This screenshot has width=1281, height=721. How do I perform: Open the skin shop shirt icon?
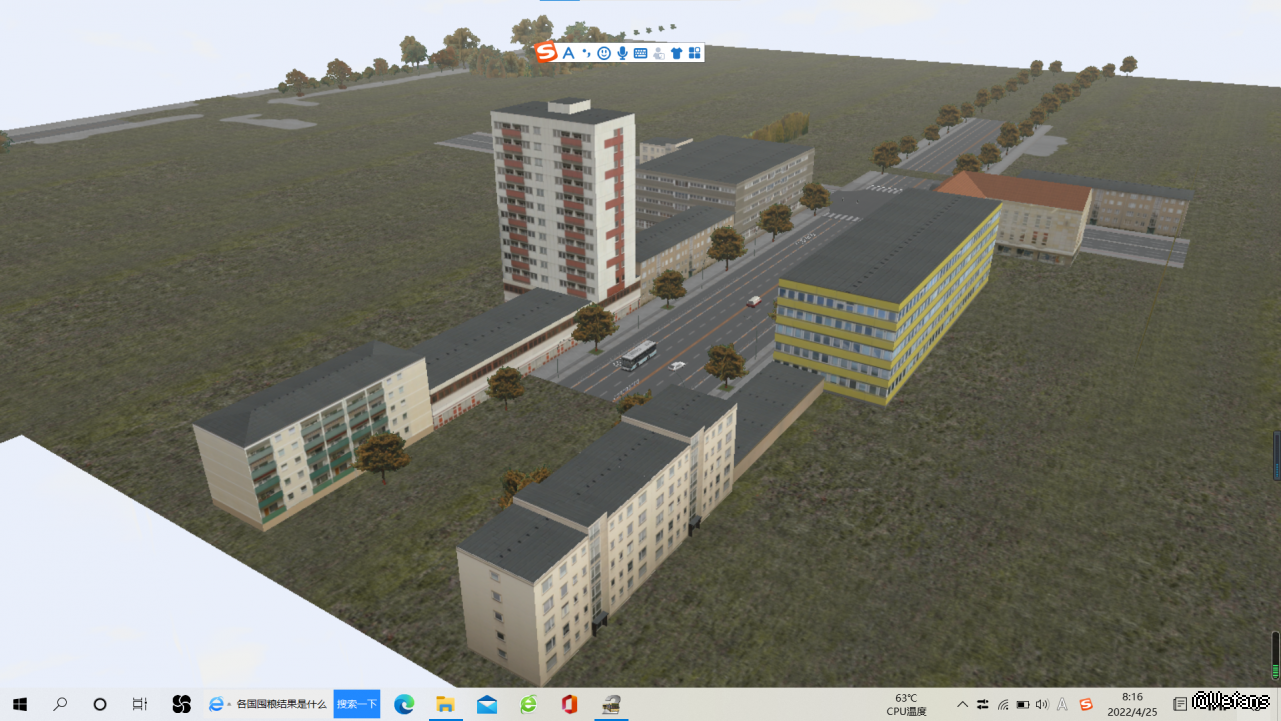(677, 53)
